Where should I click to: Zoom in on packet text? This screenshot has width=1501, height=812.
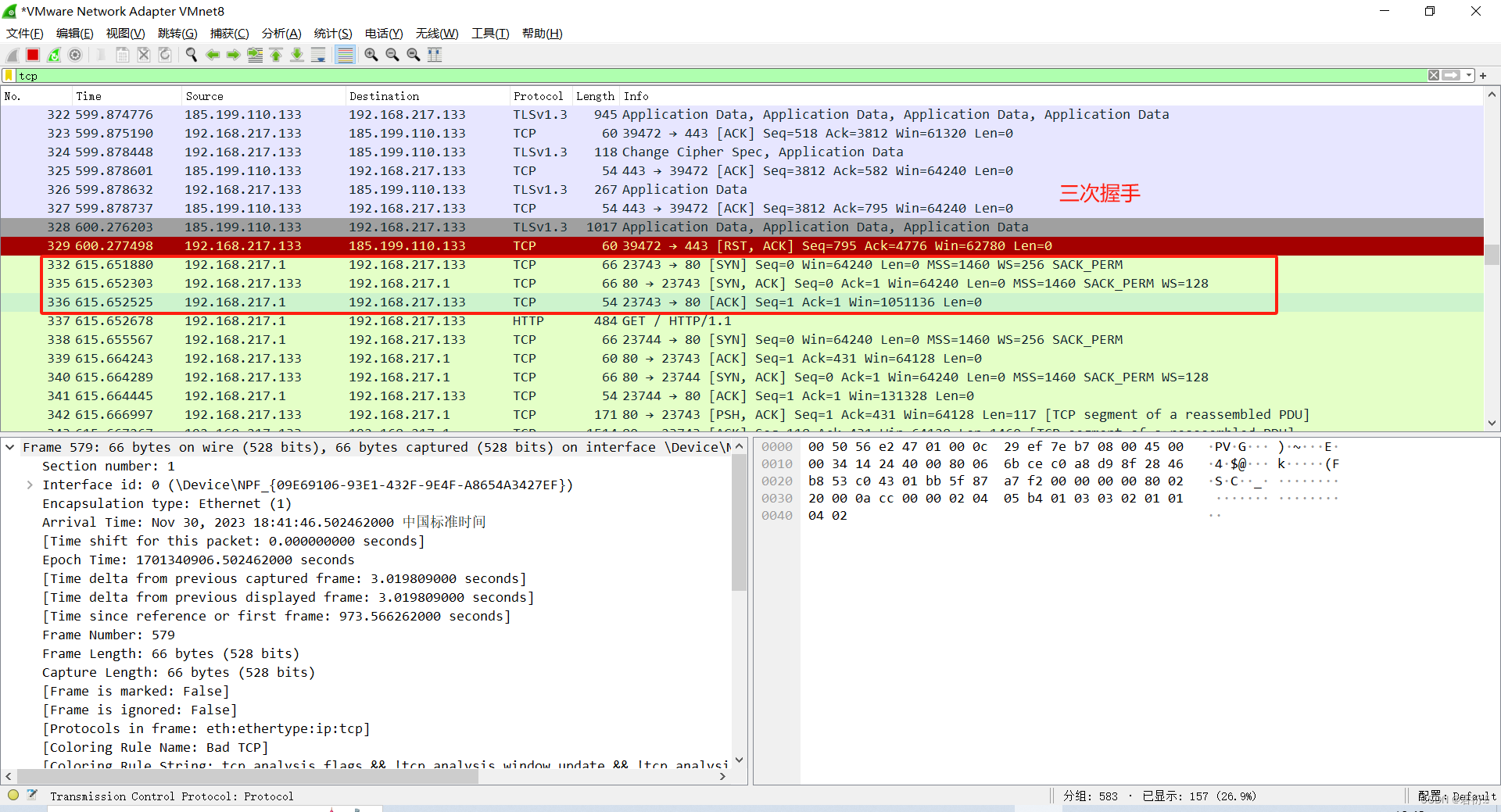tap(371, 55)
